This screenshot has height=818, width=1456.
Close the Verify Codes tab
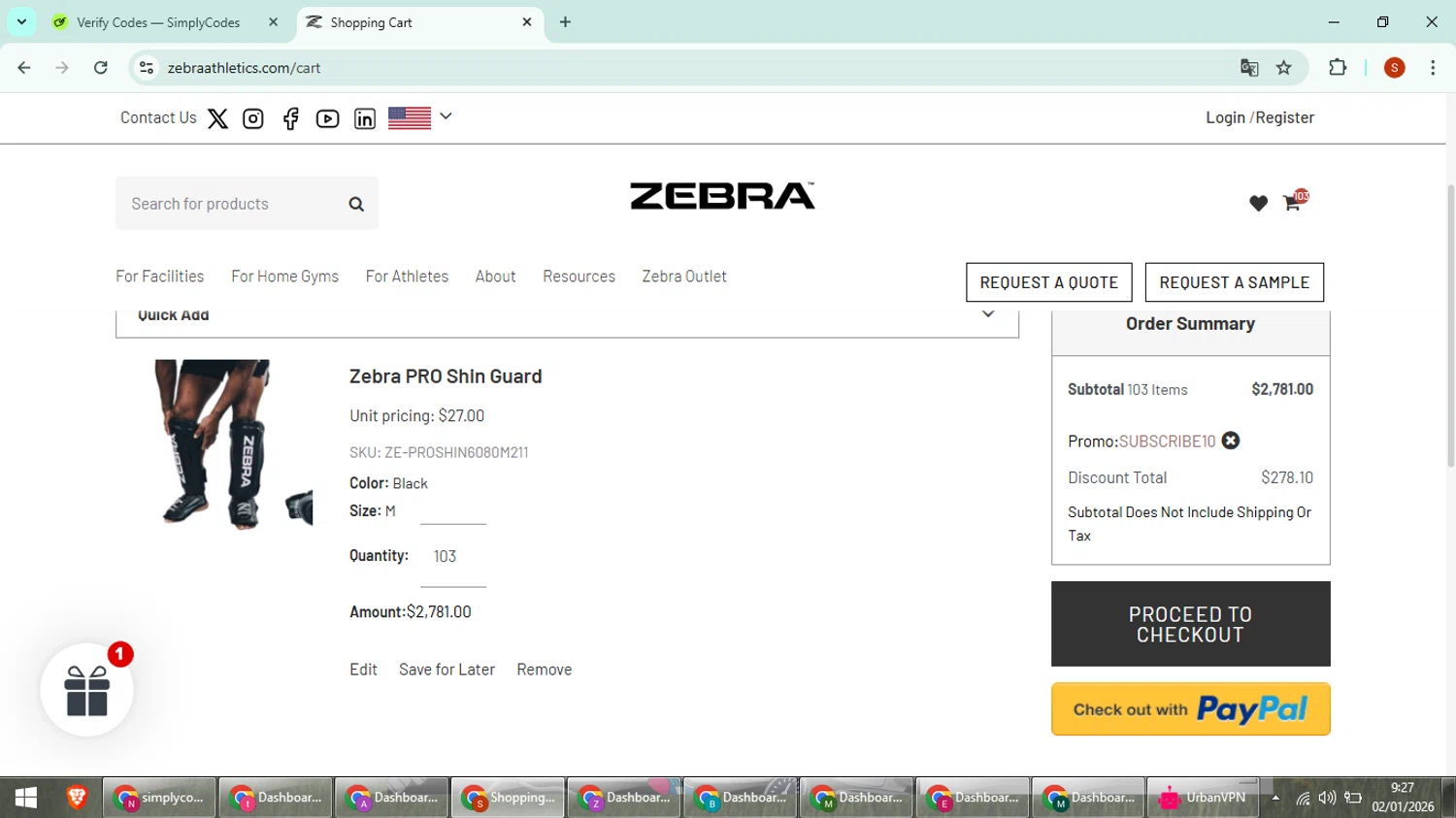point(273,22)
